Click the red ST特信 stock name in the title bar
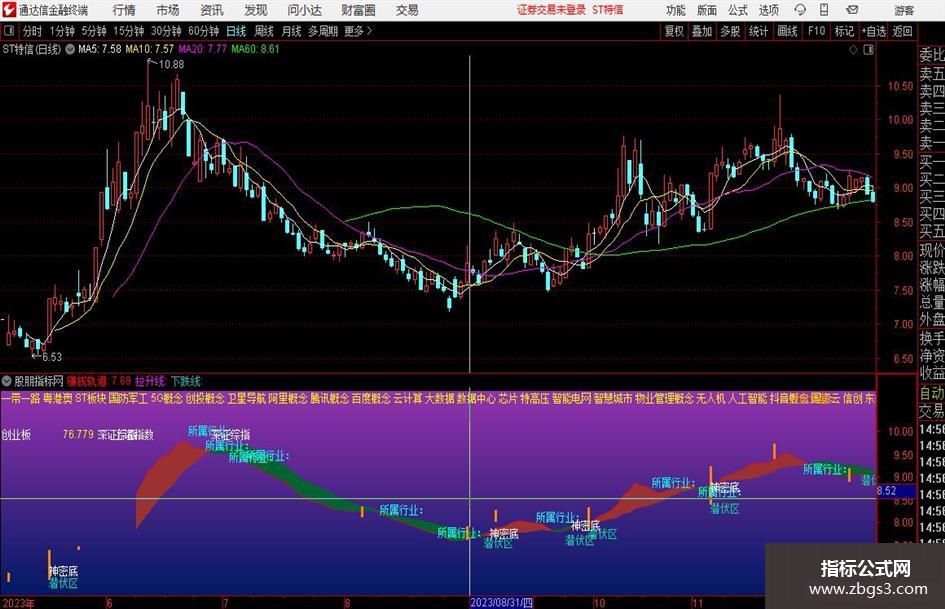The height and width of the screenshot is (609, 945). point(608,10)
